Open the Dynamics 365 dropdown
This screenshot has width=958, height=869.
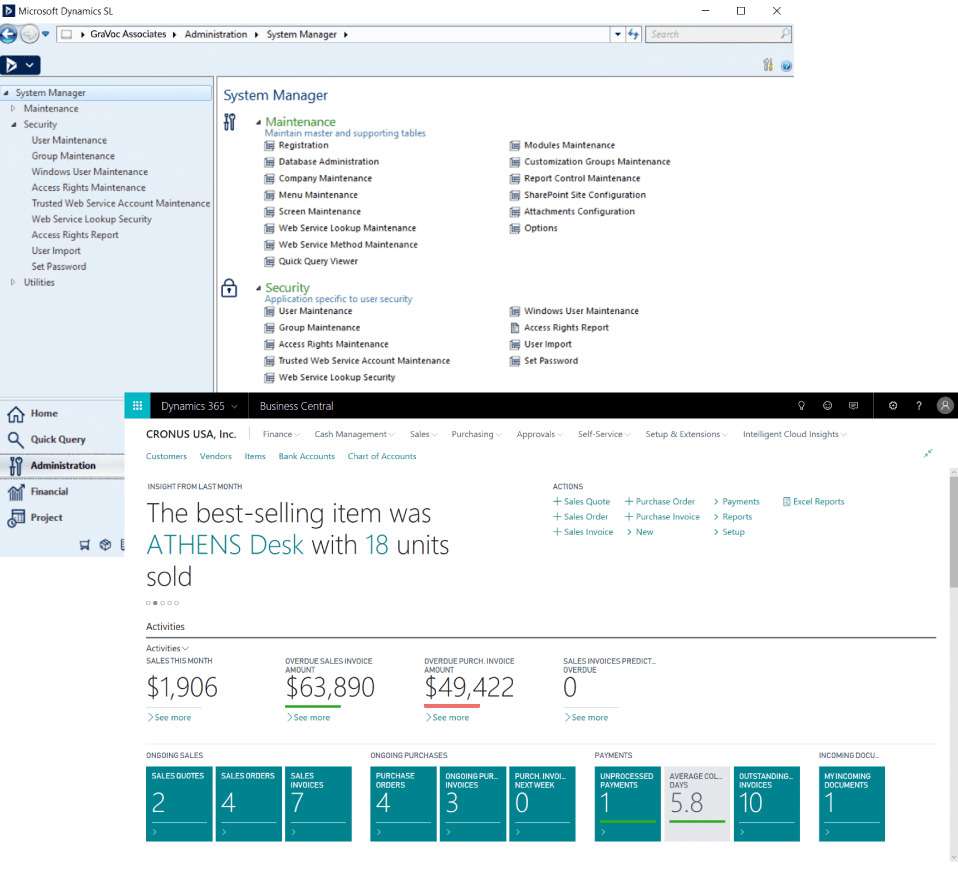tap(199, 406)
